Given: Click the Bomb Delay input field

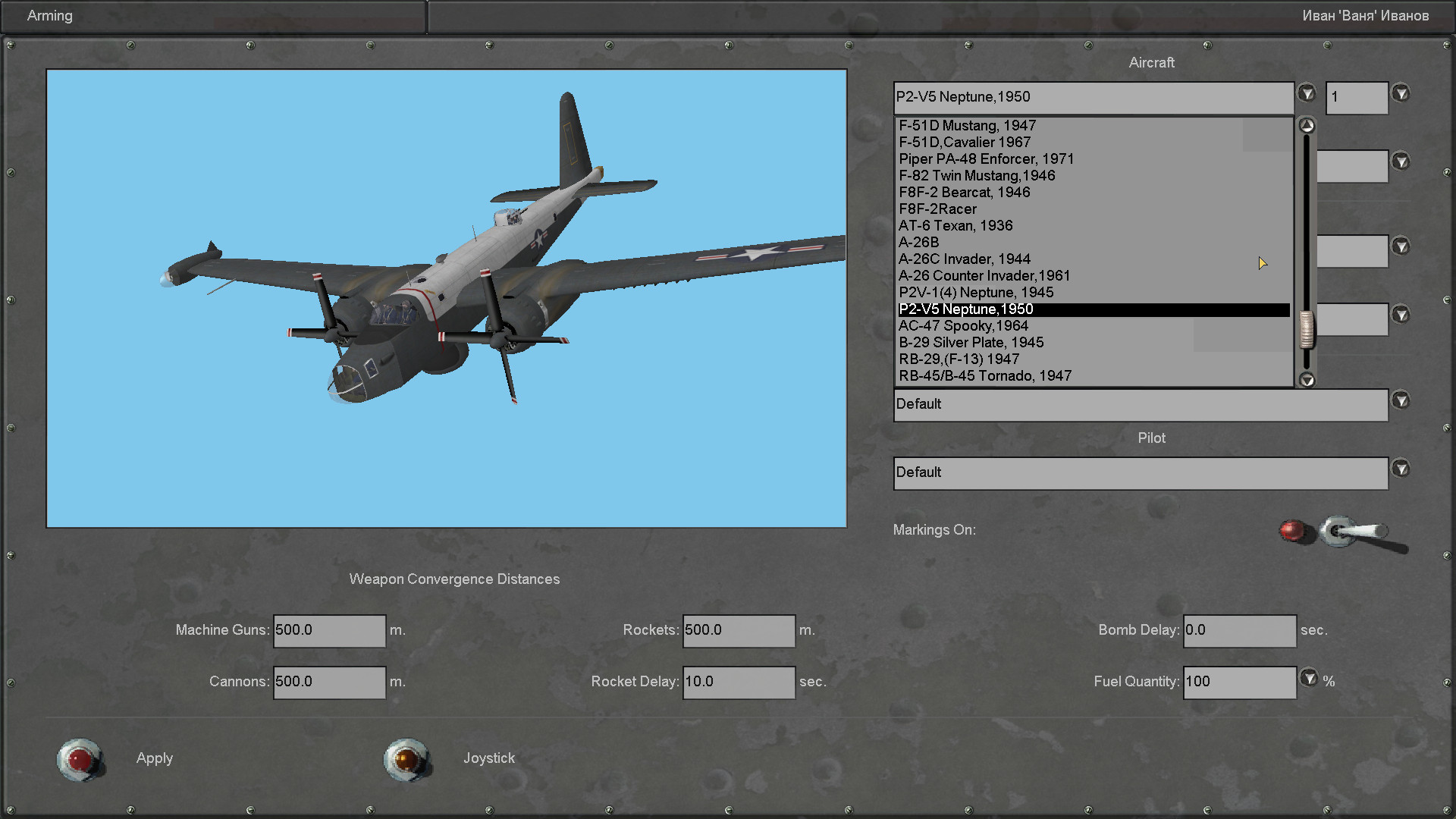Looking at the screenshot, I should (x=1239, y=630).
